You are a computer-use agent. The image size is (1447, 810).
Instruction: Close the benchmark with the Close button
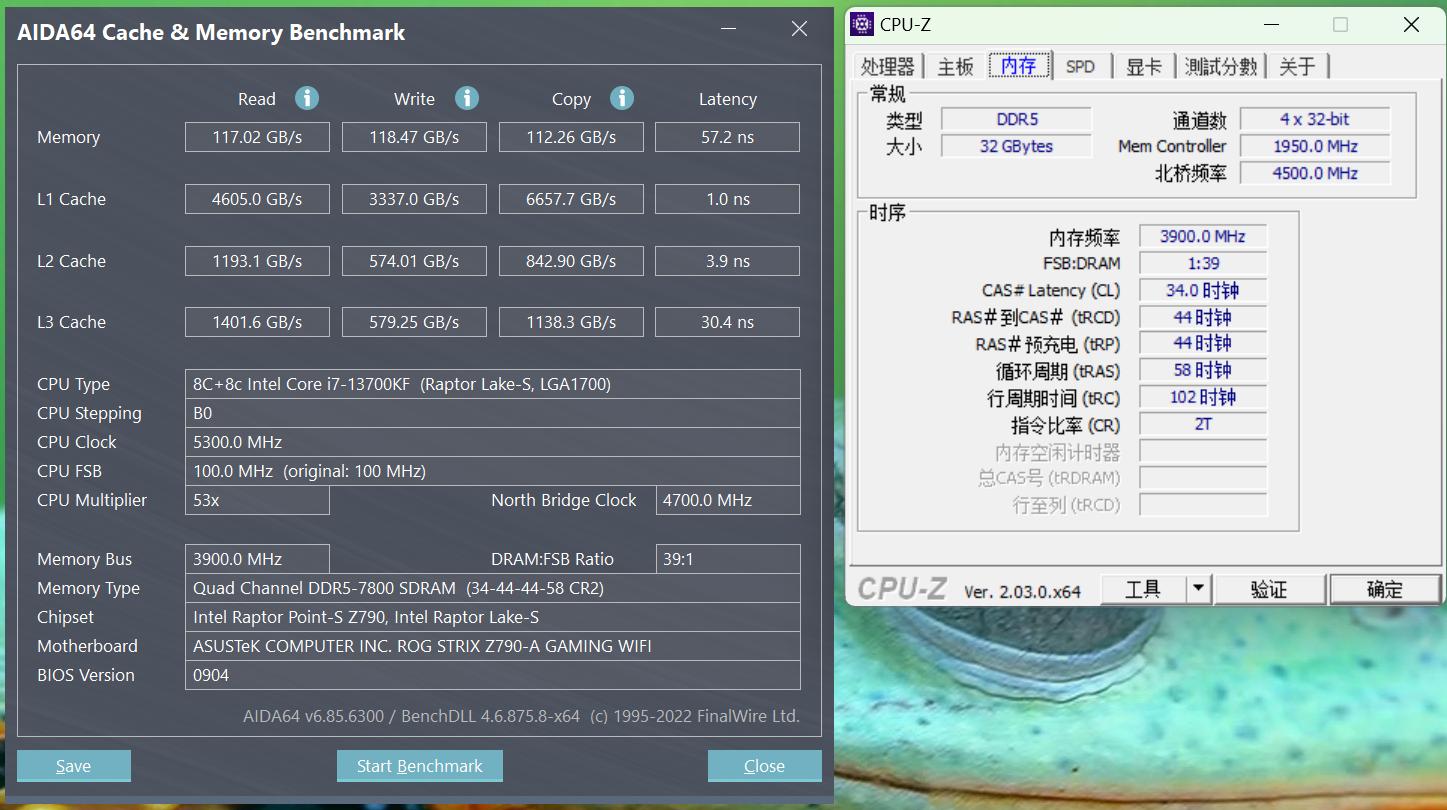tap(764, 765)
